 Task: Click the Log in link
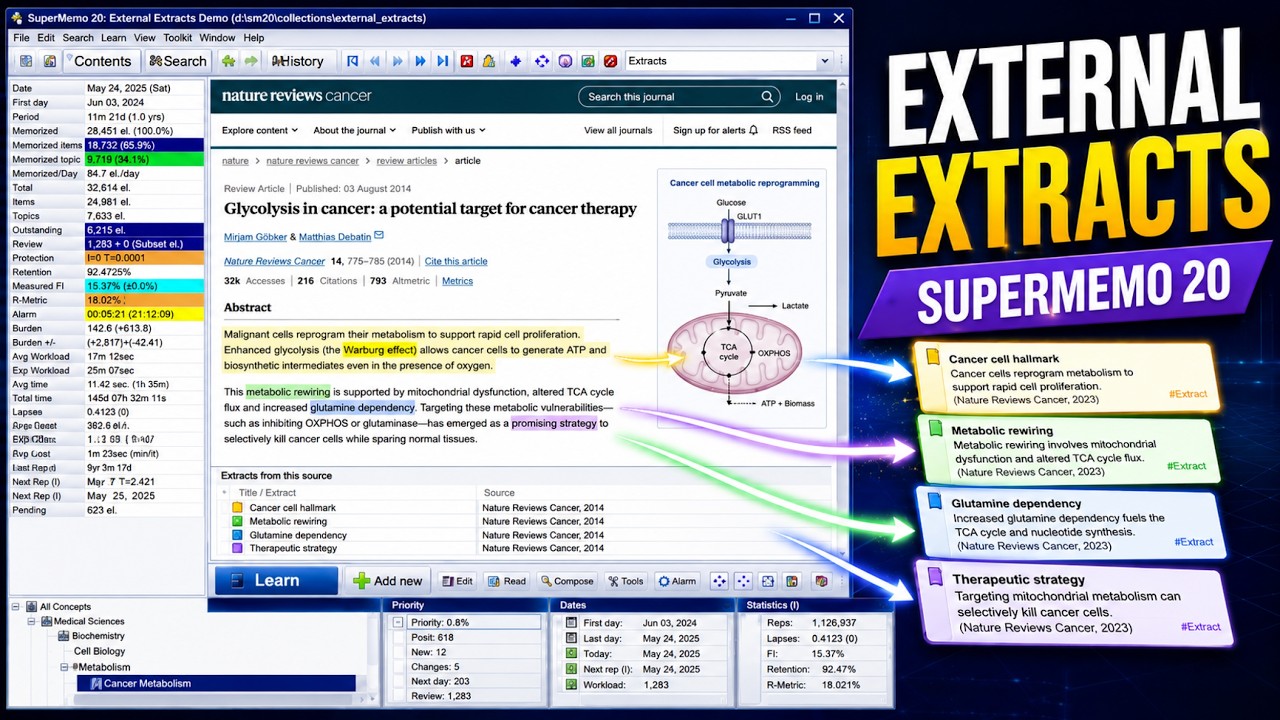tap(809, 97)
